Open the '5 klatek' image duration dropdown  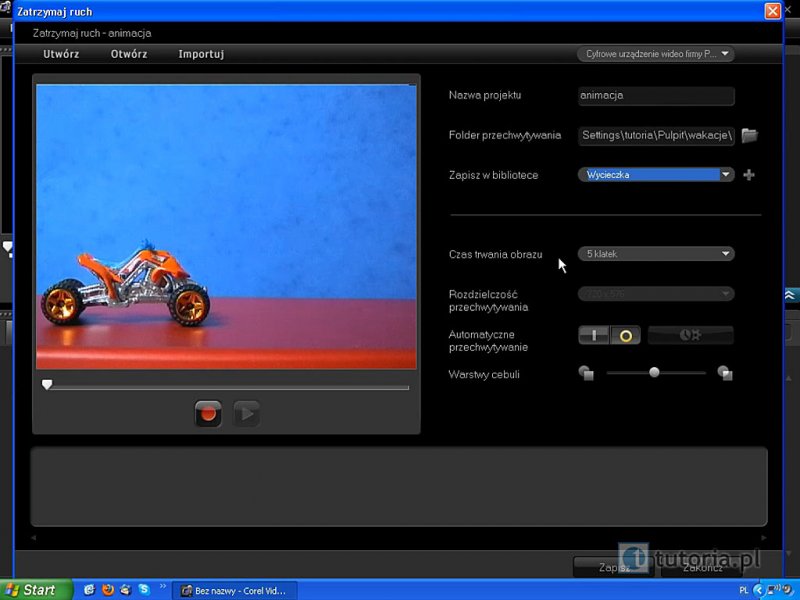point(656,254)
